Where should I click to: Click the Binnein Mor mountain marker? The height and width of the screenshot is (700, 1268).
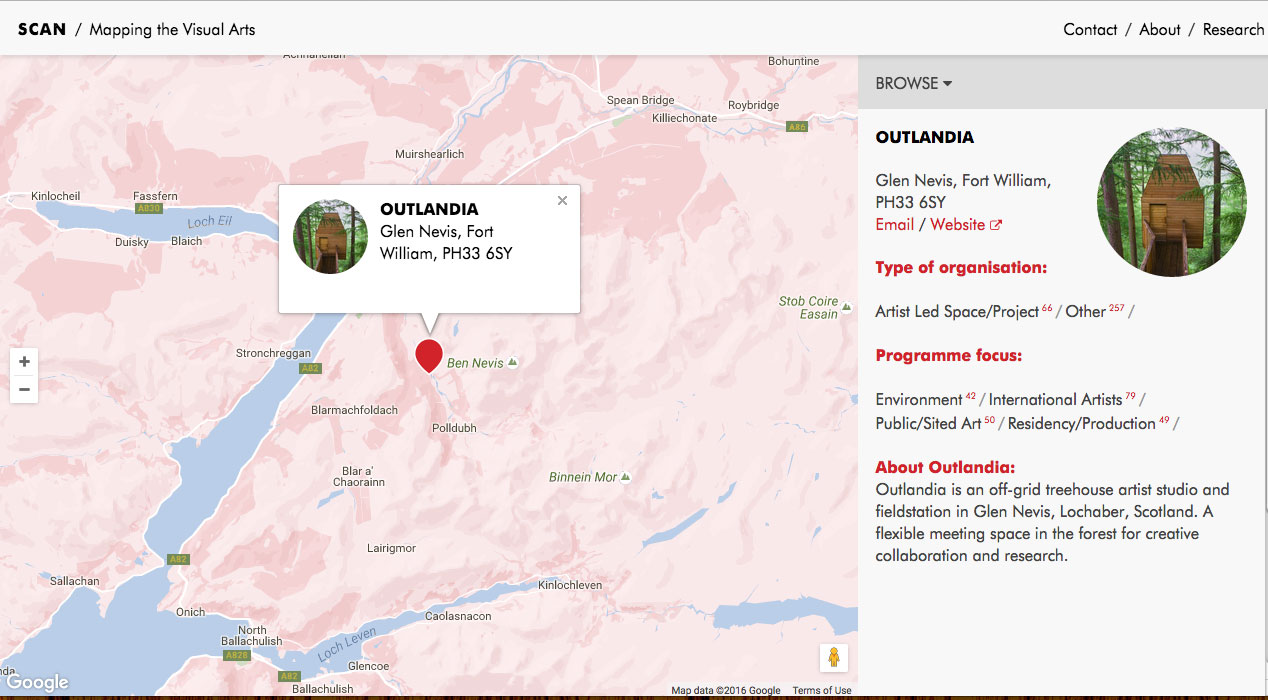(626, 477)
